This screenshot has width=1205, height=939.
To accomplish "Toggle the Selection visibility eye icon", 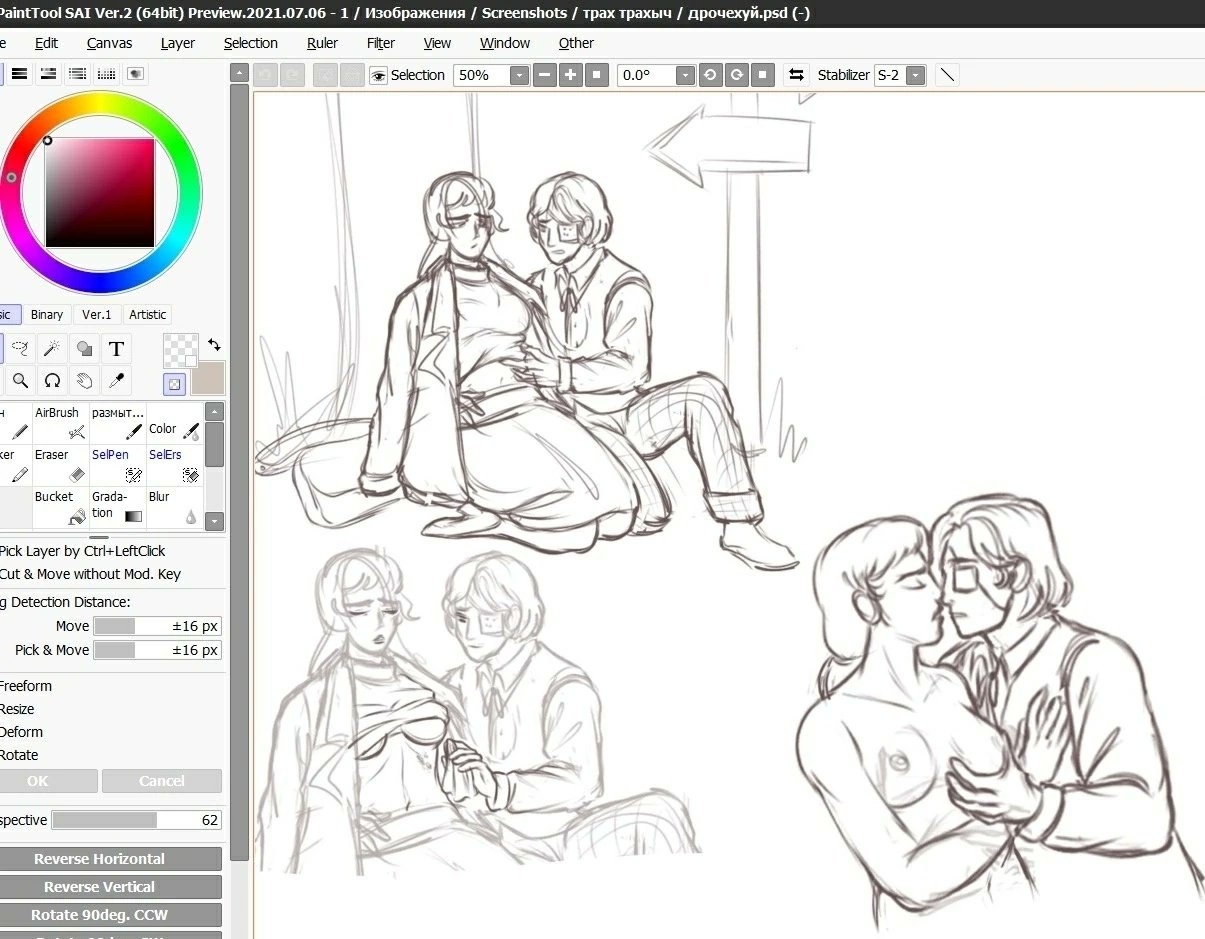I will point(378,76).
